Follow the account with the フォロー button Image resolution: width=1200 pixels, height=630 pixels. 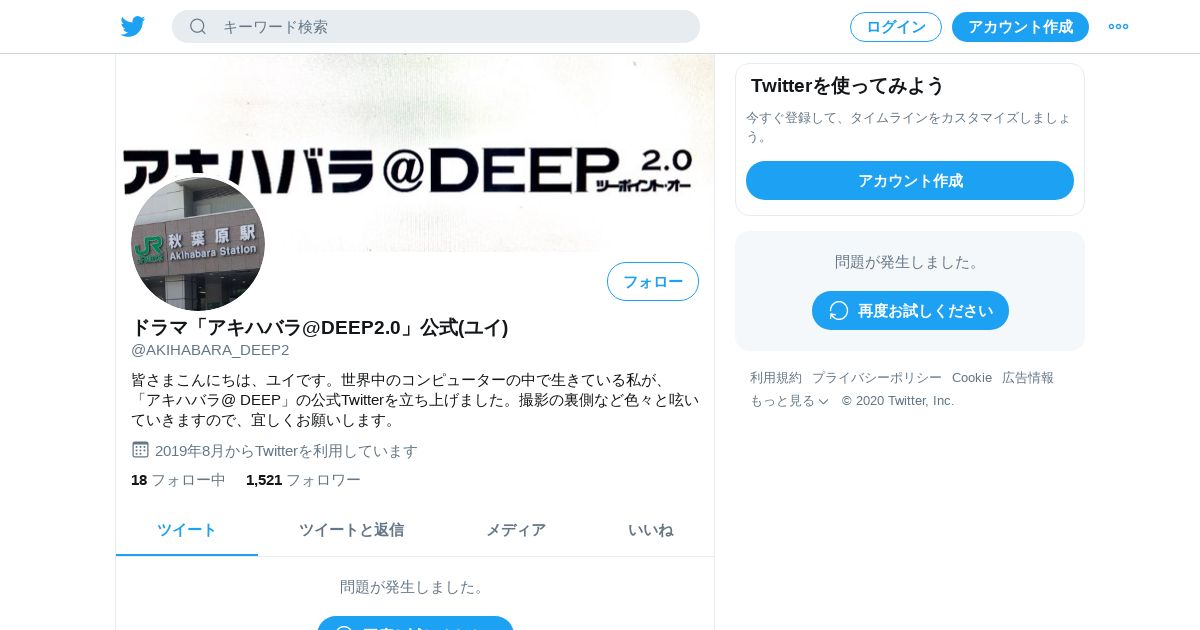tap(653, 282)
